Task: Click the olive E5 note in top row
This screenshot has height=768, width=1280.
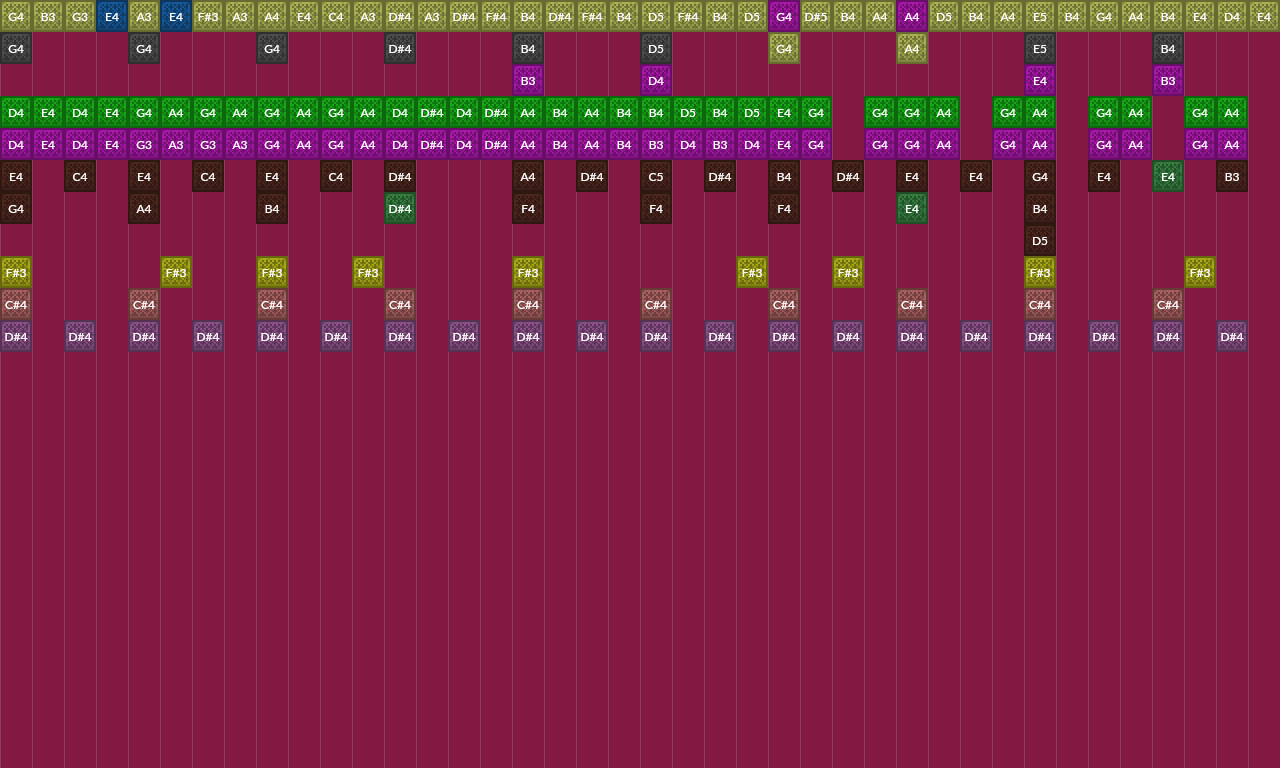Action: [1040, 16]
